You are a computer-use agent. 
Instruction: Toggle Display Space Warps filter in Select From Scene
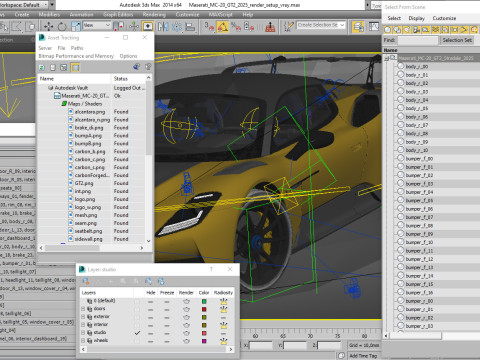(x=436, y=30)
